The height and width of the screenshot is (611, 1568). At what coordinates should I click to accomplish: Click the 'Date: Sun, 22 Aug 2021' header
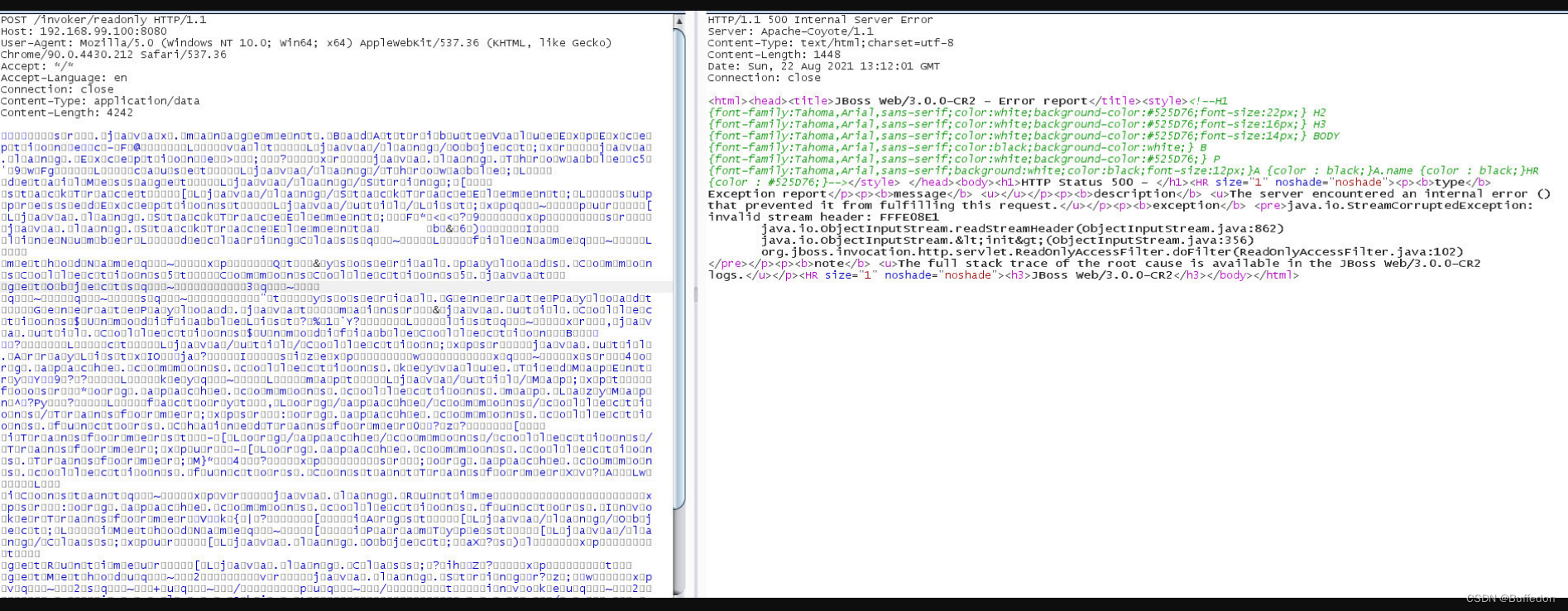tap(823, 66)
